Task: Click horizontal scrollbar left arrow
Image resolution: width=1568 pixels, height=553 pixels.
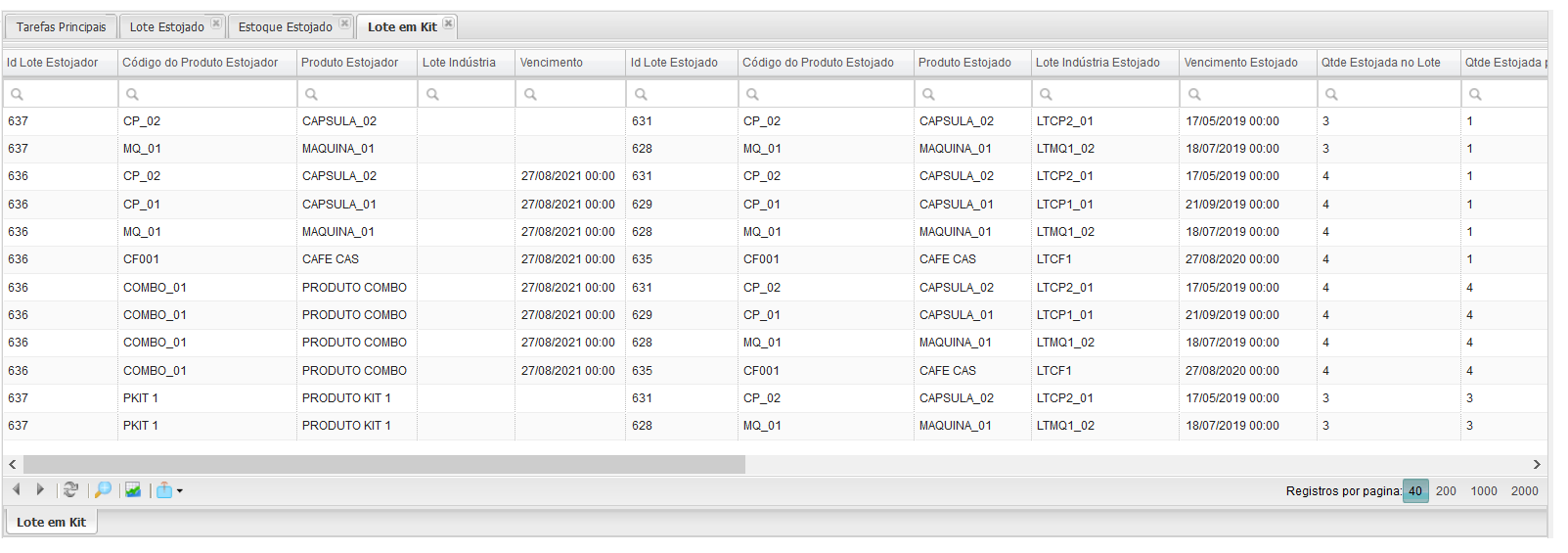Action: click(x=12, y=465)
